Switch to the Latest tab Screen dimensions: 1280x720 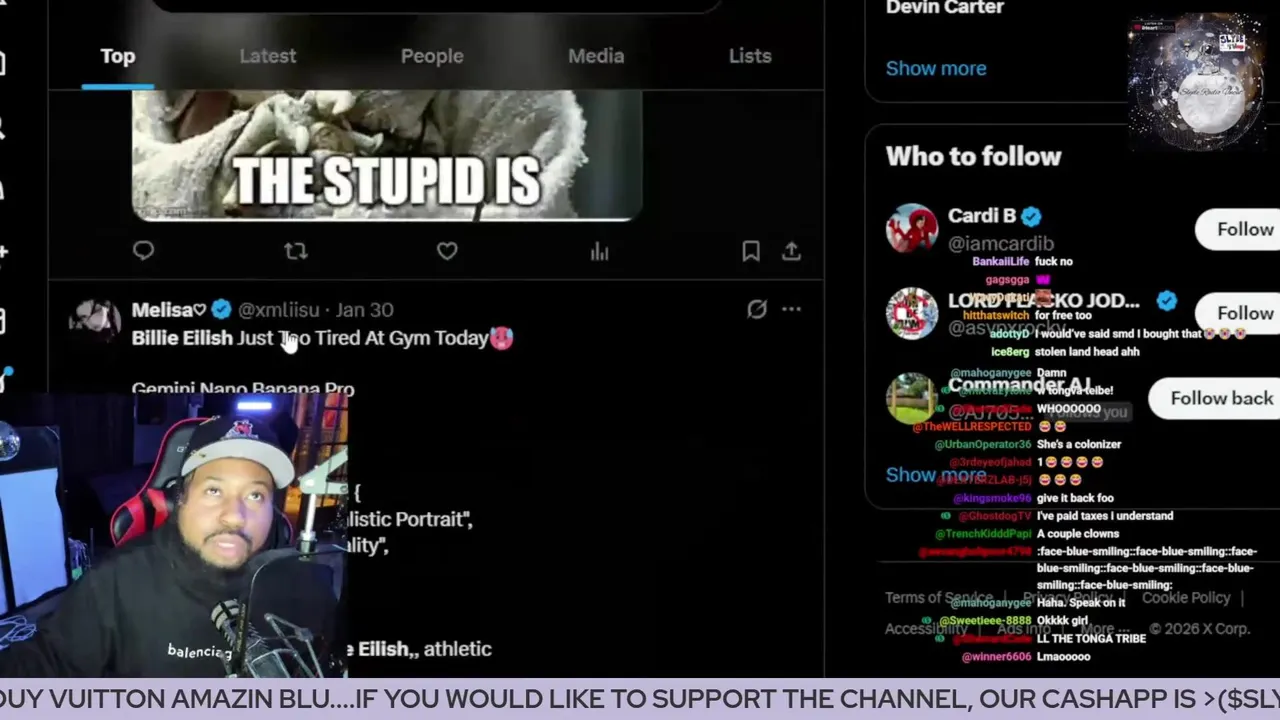(x=267, y=56)
